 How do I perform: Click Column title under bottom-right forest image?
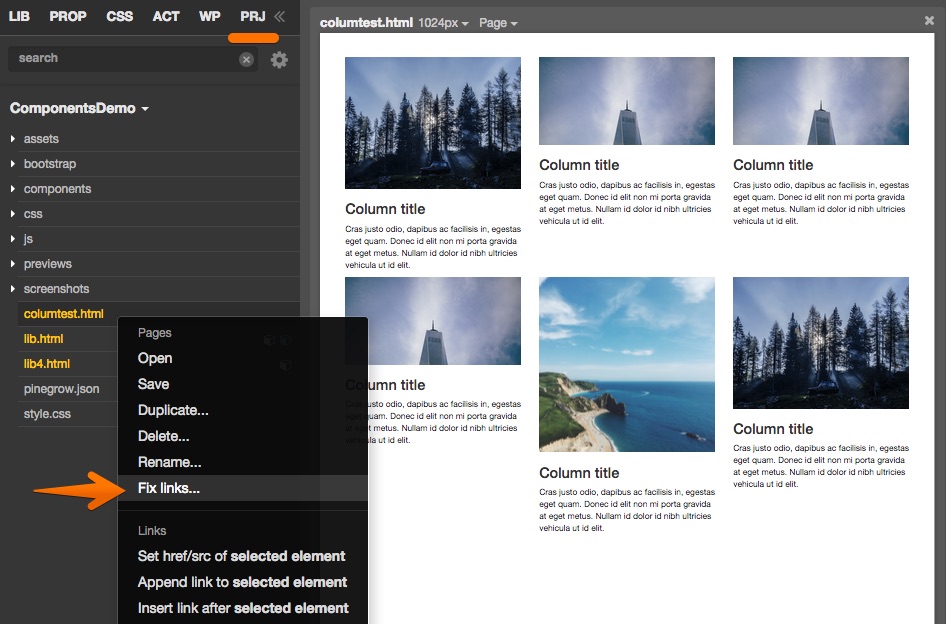coord(773,429)
